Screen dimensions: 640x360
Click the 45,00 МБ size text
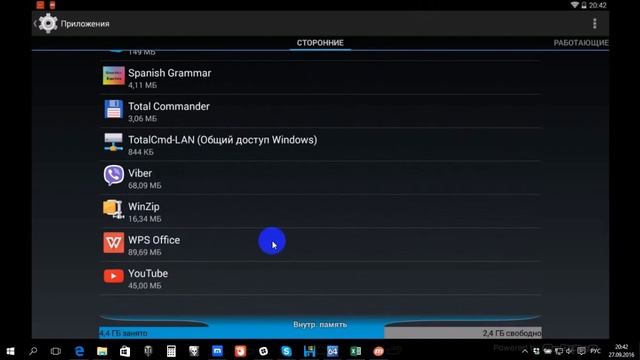tap(144, 286)
